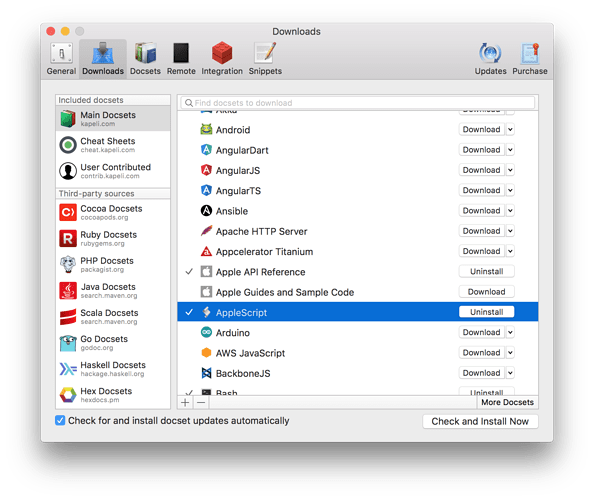594x500 pixels.
Task: Open the Docsets books icon
Action: (145, 53)
